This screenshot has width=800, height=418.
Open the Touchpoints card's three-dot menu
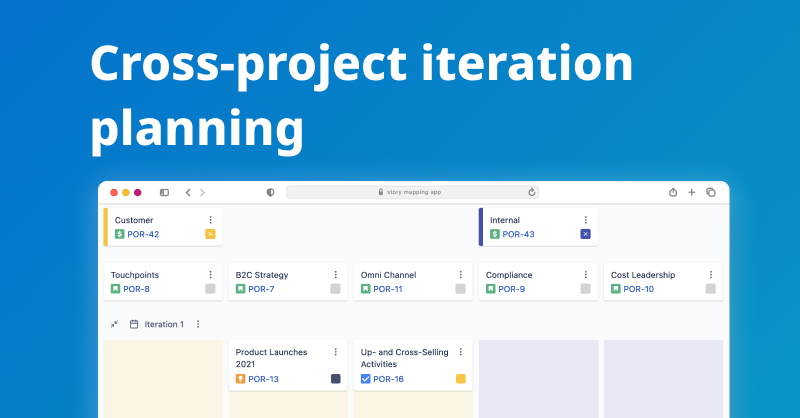(210, 275)
